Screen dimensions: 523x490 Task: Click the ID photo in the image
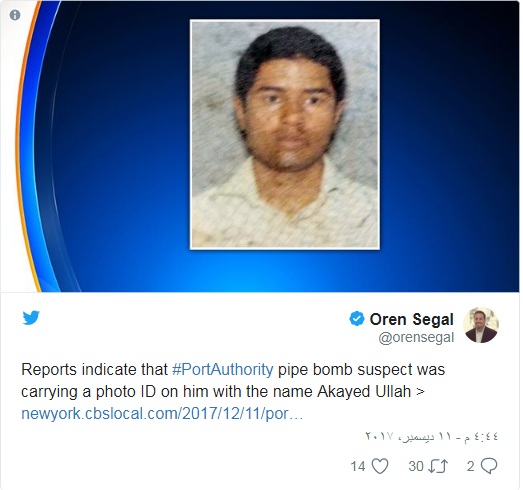[285, 134]
